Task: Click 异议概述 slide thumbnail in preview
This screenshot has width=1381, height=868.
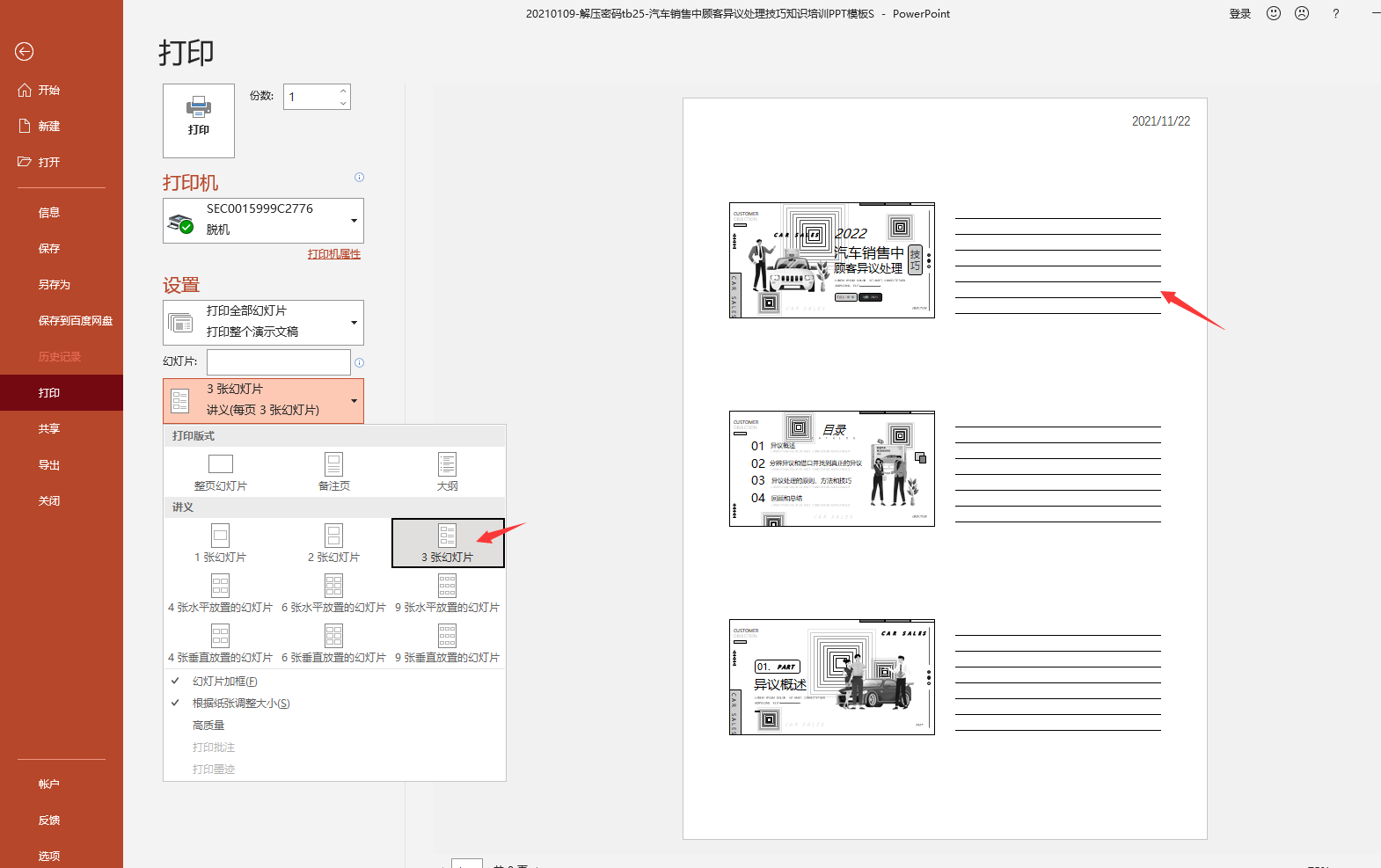Action: coord(832,677)
